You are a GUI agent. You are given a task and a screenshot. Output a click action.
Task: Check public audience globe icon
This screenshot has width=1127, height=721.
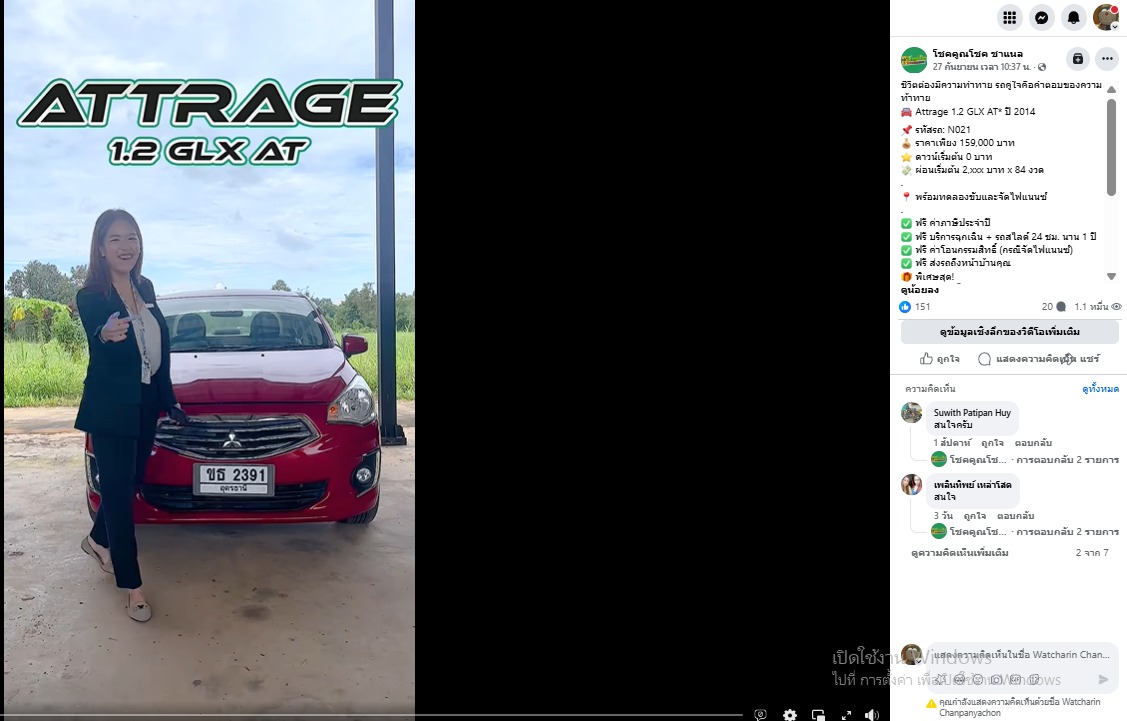tap(1042, 67)
